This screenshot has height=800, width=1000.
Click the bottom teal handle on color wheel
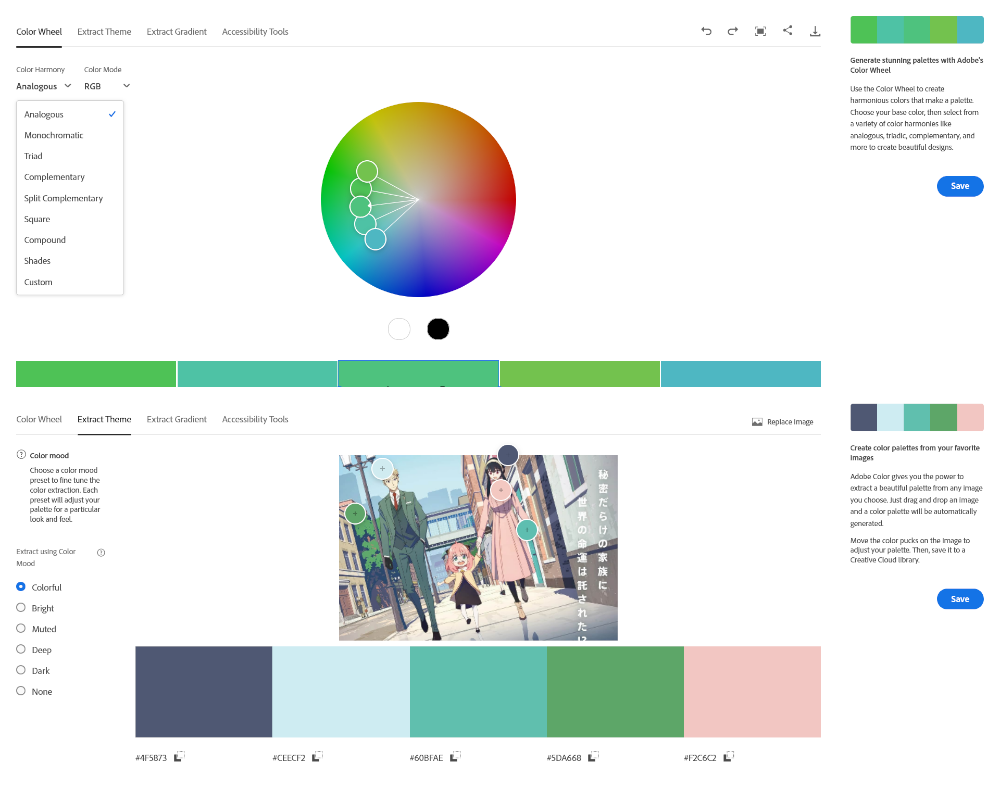(x=376, y=239)
